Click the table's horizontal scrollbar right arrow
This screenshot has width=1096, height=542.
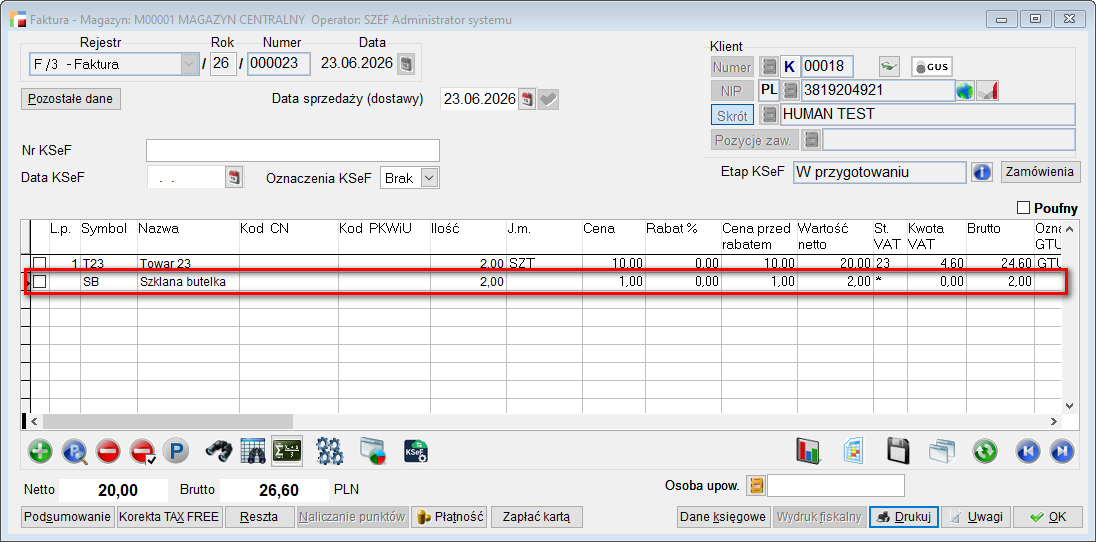[x=1054, y=421]
